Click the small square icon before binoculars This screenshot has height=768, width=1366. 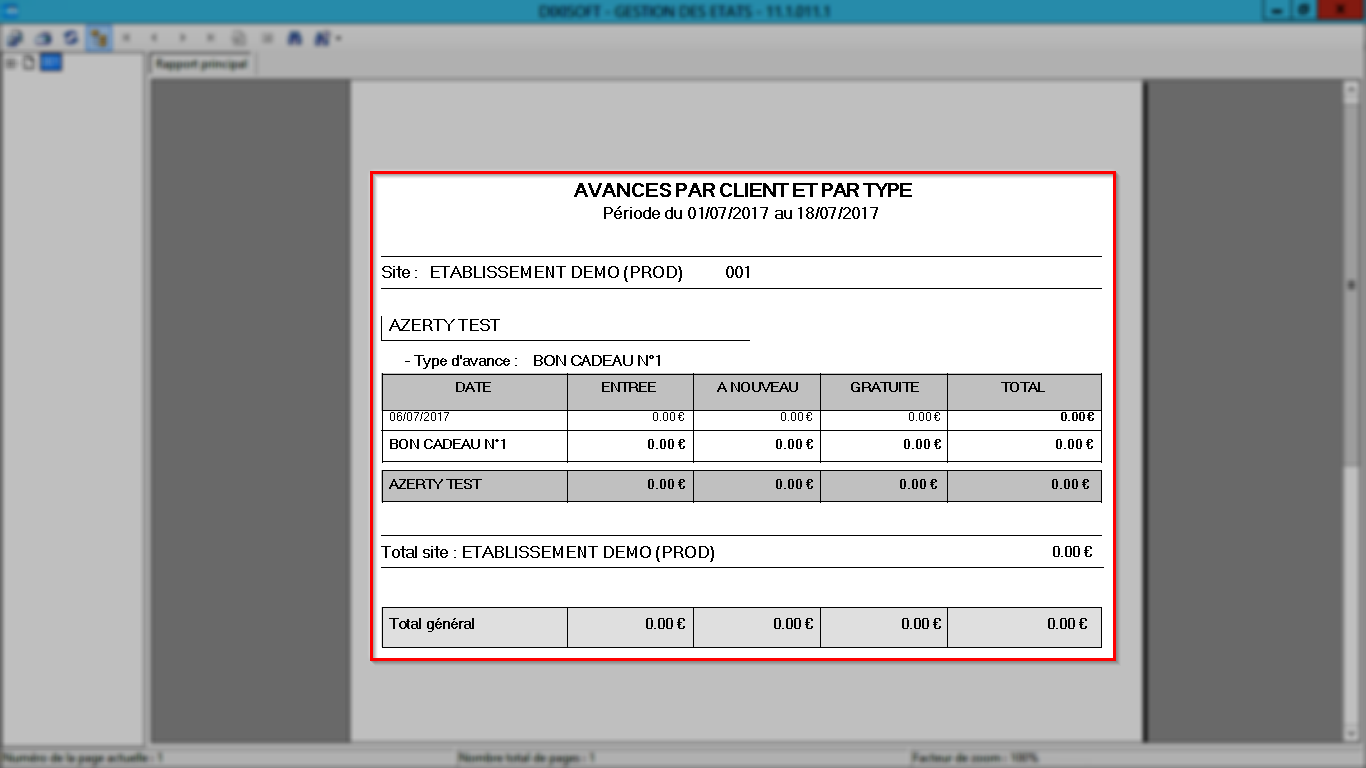[x=267, y=38]
